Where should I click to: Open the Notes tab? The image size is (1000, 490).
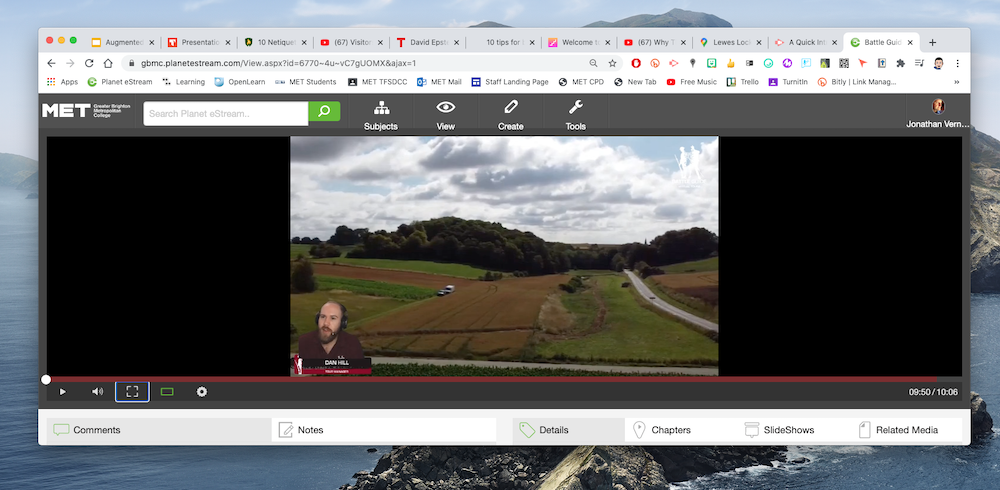pos(384,430)
